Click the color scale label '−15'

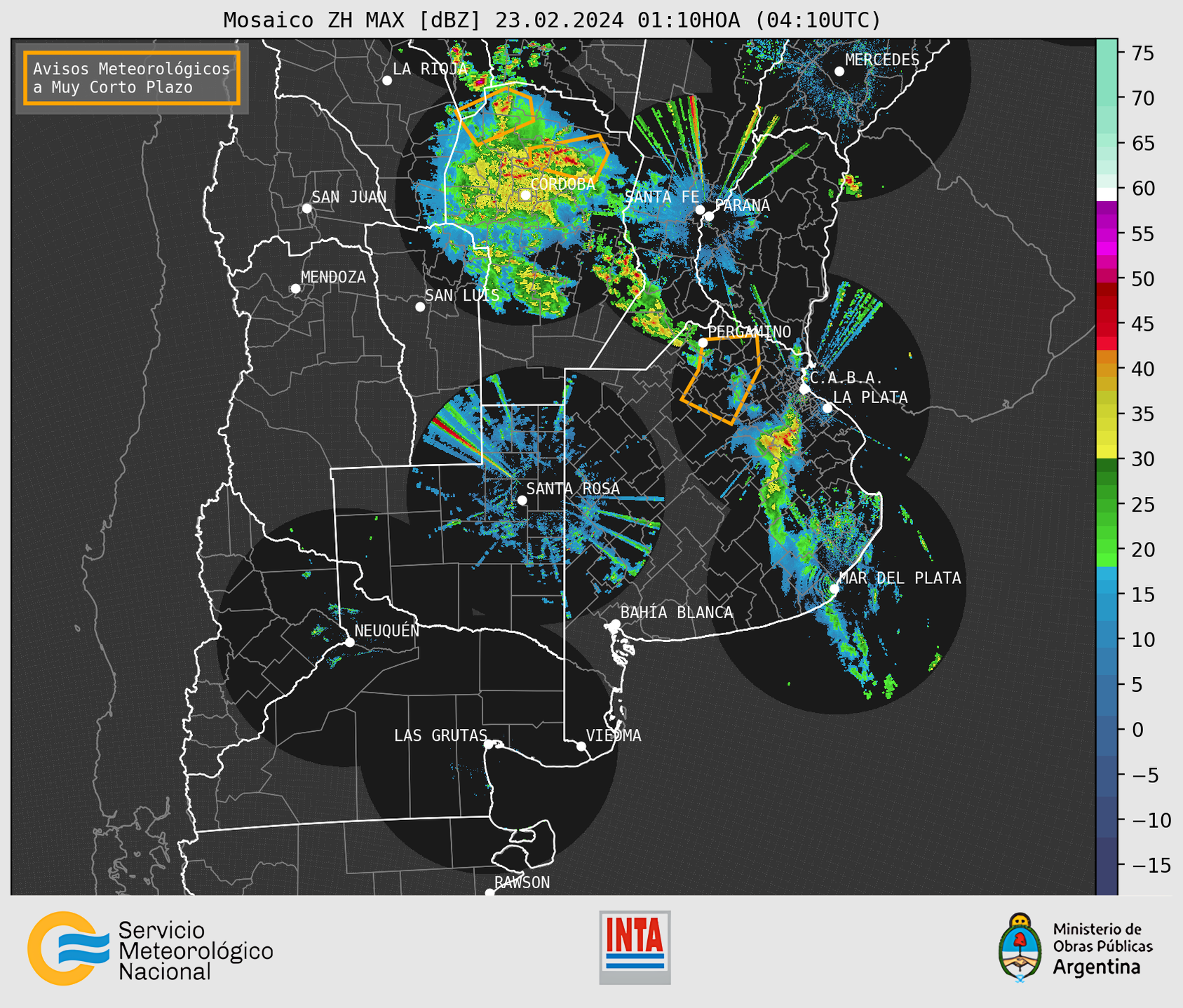1151,866
